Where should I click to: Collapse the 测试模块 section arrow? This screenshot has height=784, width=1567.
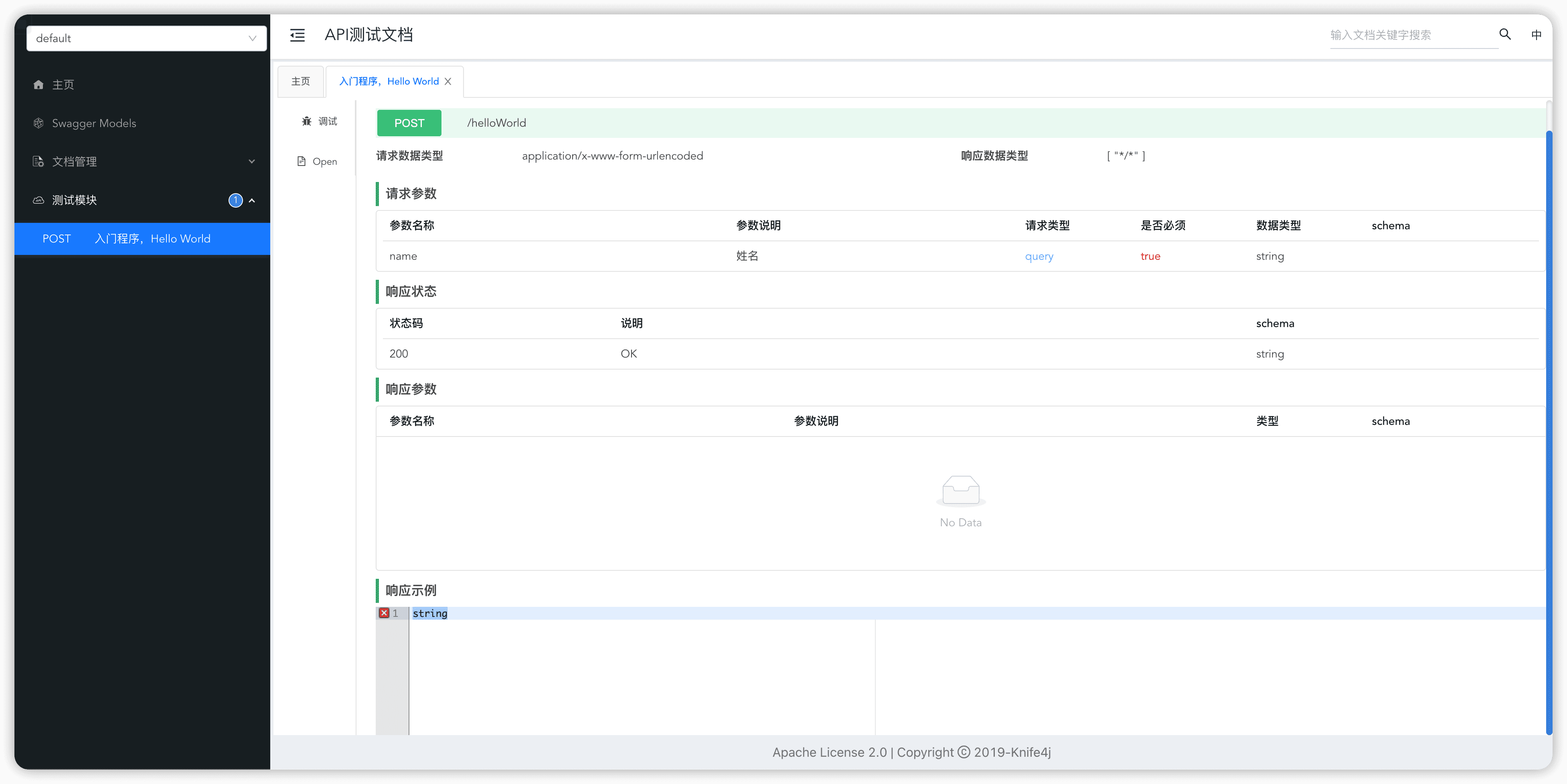click(252, 200)
